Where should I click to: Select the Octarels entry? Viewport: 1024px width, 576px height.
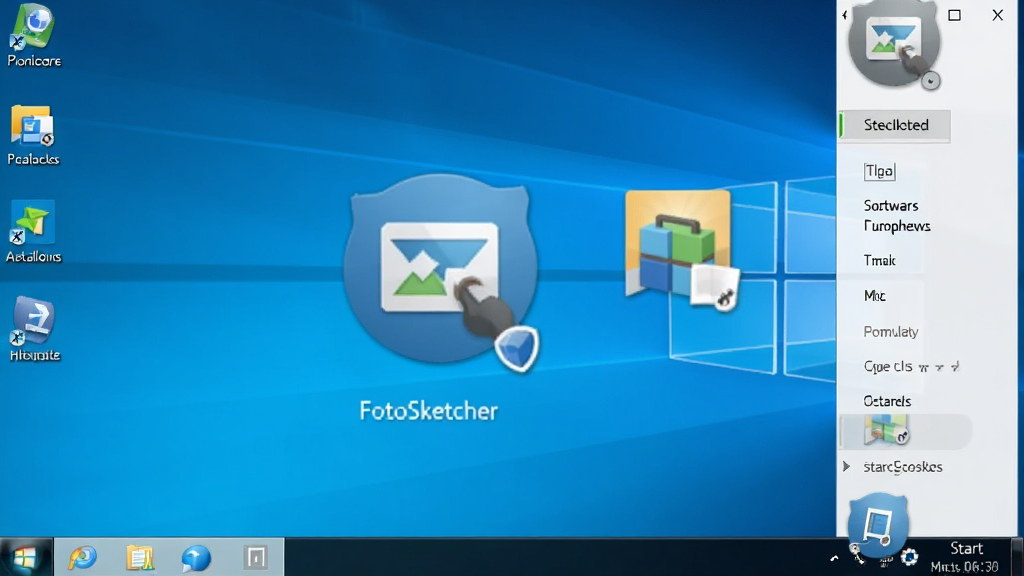click(x=887, y=401)
